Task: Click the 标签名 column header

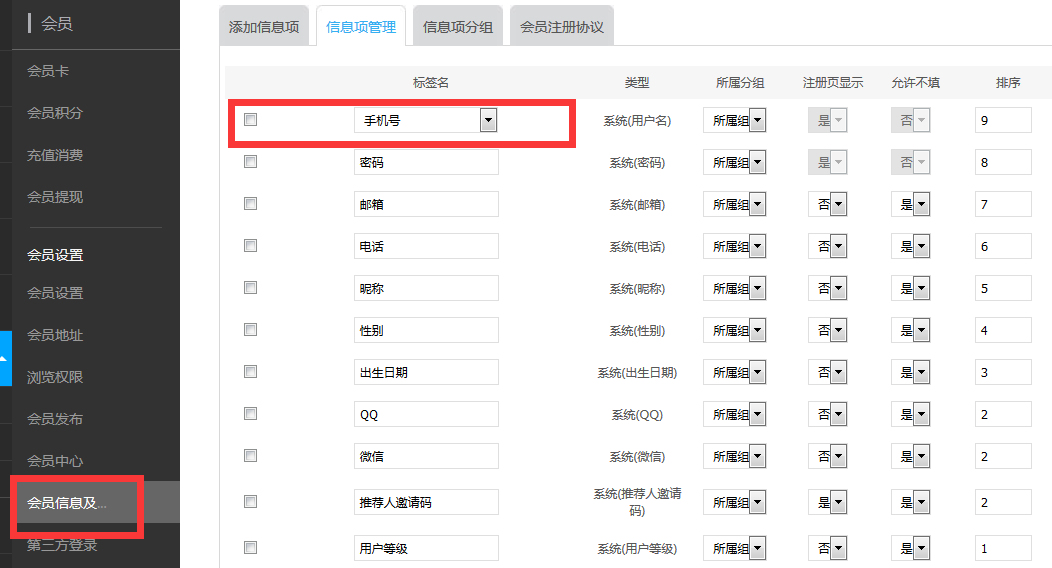Action: pos(431,82)
